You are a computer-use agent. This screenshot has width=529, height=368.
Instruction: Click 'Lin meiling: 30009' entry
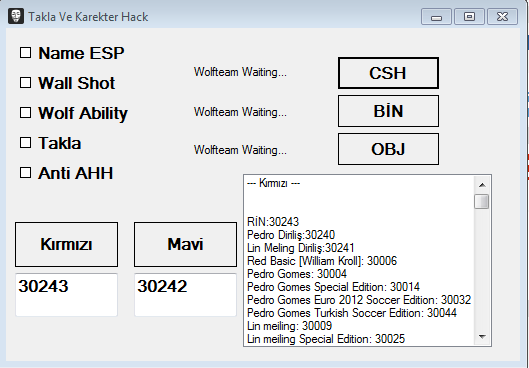coord(289,326)
